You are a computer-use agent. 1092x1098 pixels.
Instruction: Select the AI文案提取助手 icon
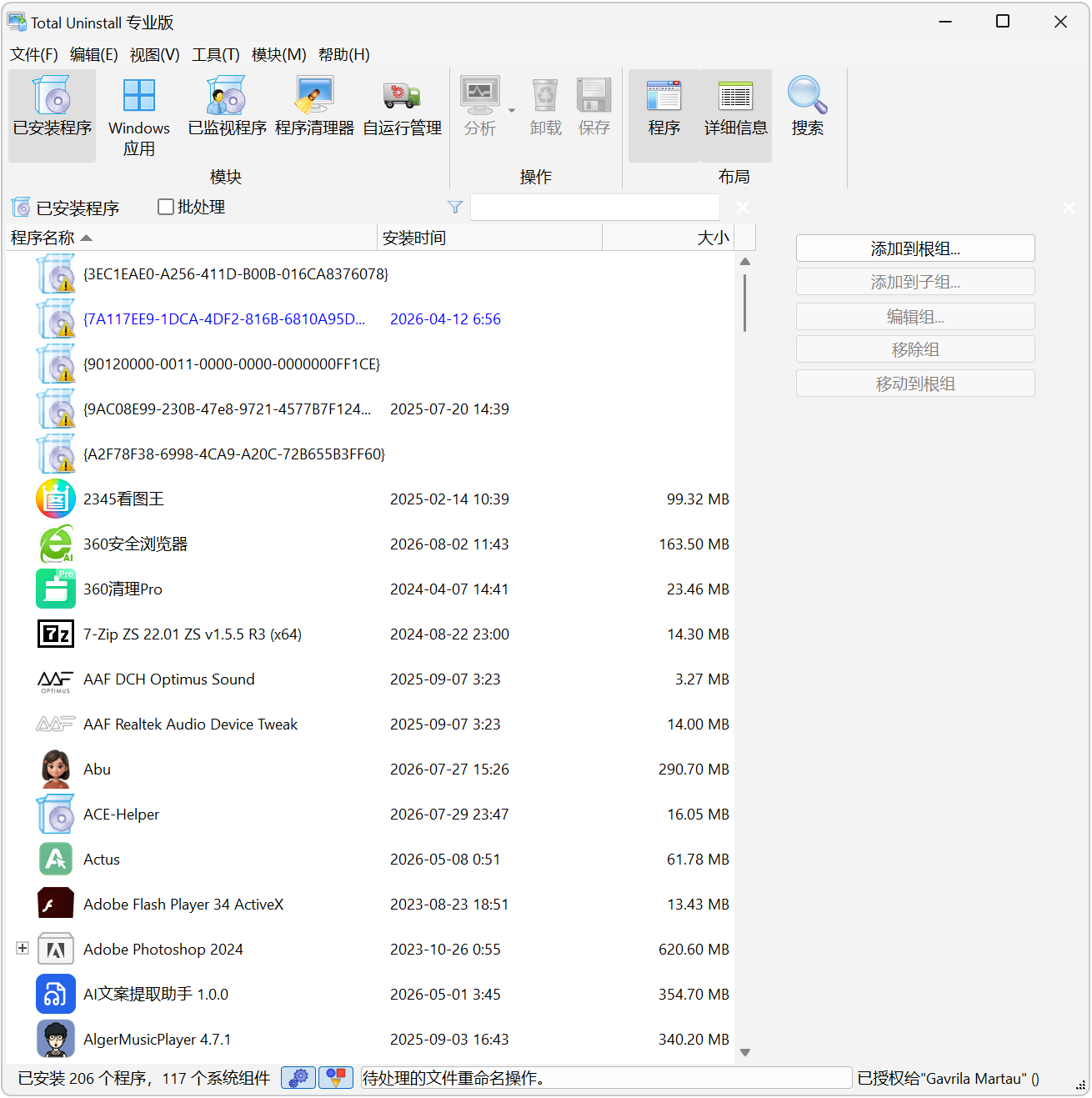(56, 994)
